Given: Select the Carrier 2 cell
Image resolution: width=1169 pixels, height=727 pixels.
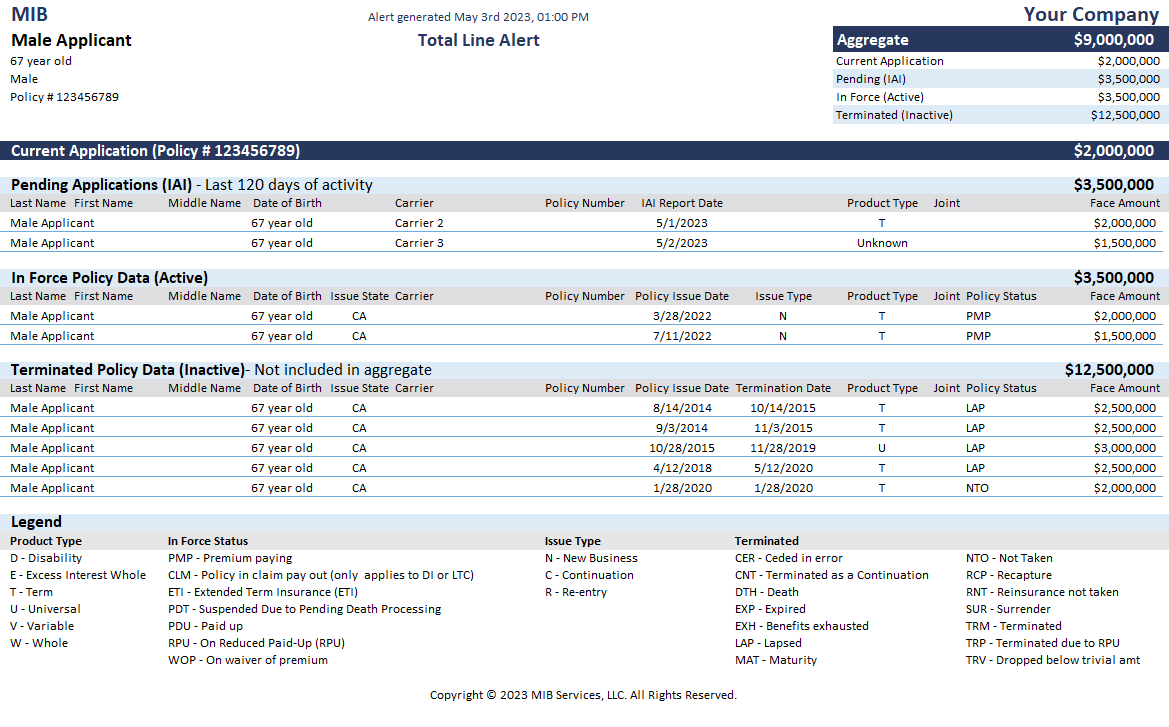Looking at the screenshot, I should [x=419, y=223].
